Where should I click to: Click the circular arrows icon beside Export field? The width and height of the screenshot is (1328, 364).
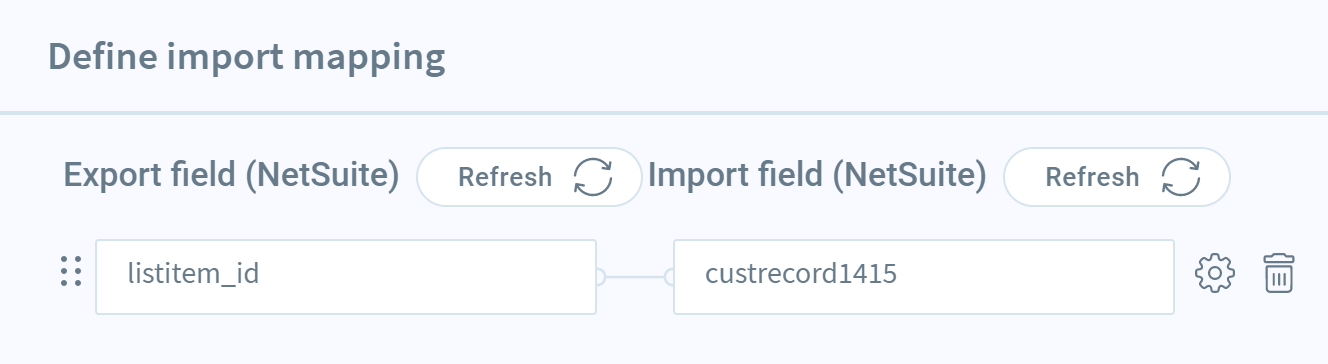pyautogui.click(x=592, y=177)
